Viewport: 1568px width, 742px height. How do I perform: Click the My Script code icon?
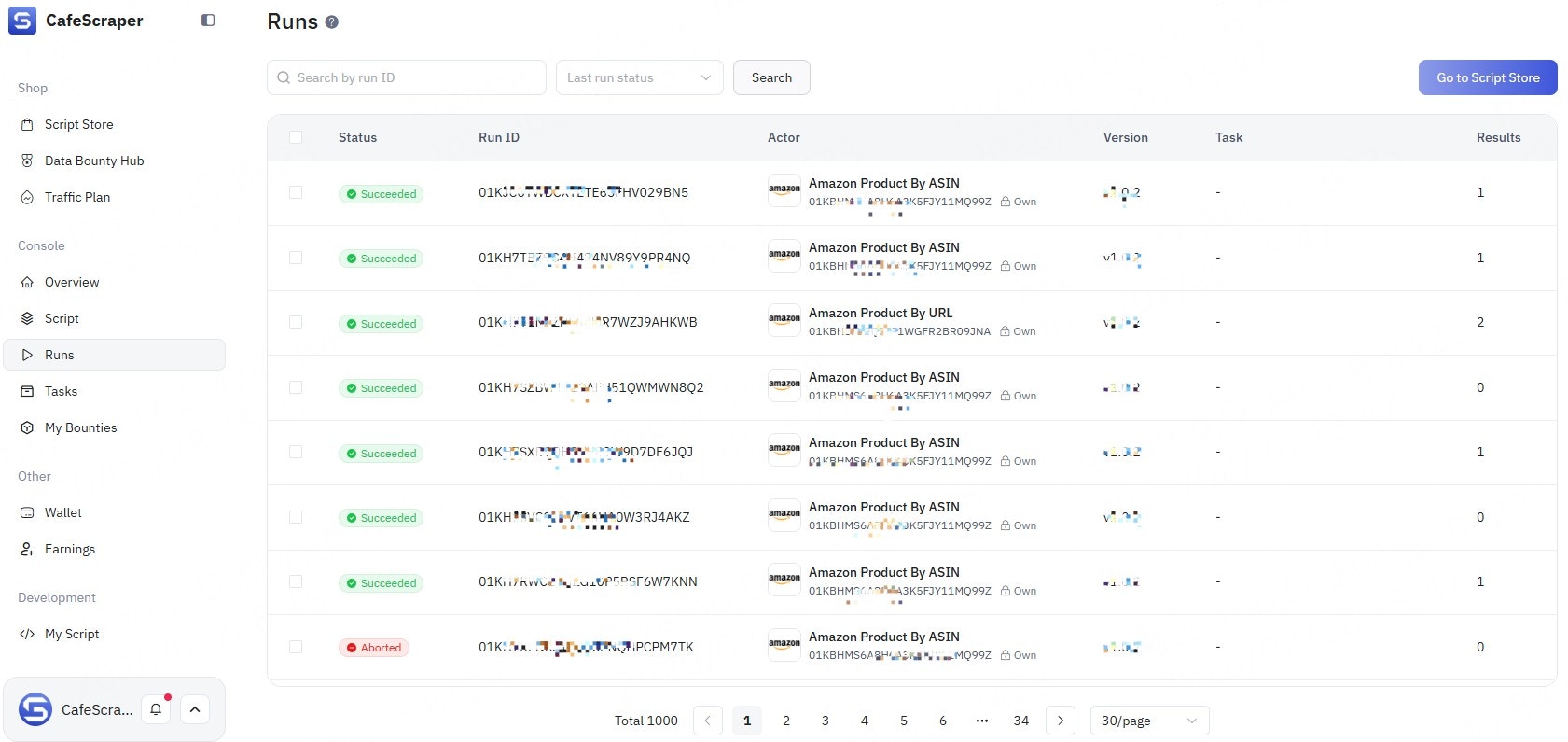[x=27, y=634]
